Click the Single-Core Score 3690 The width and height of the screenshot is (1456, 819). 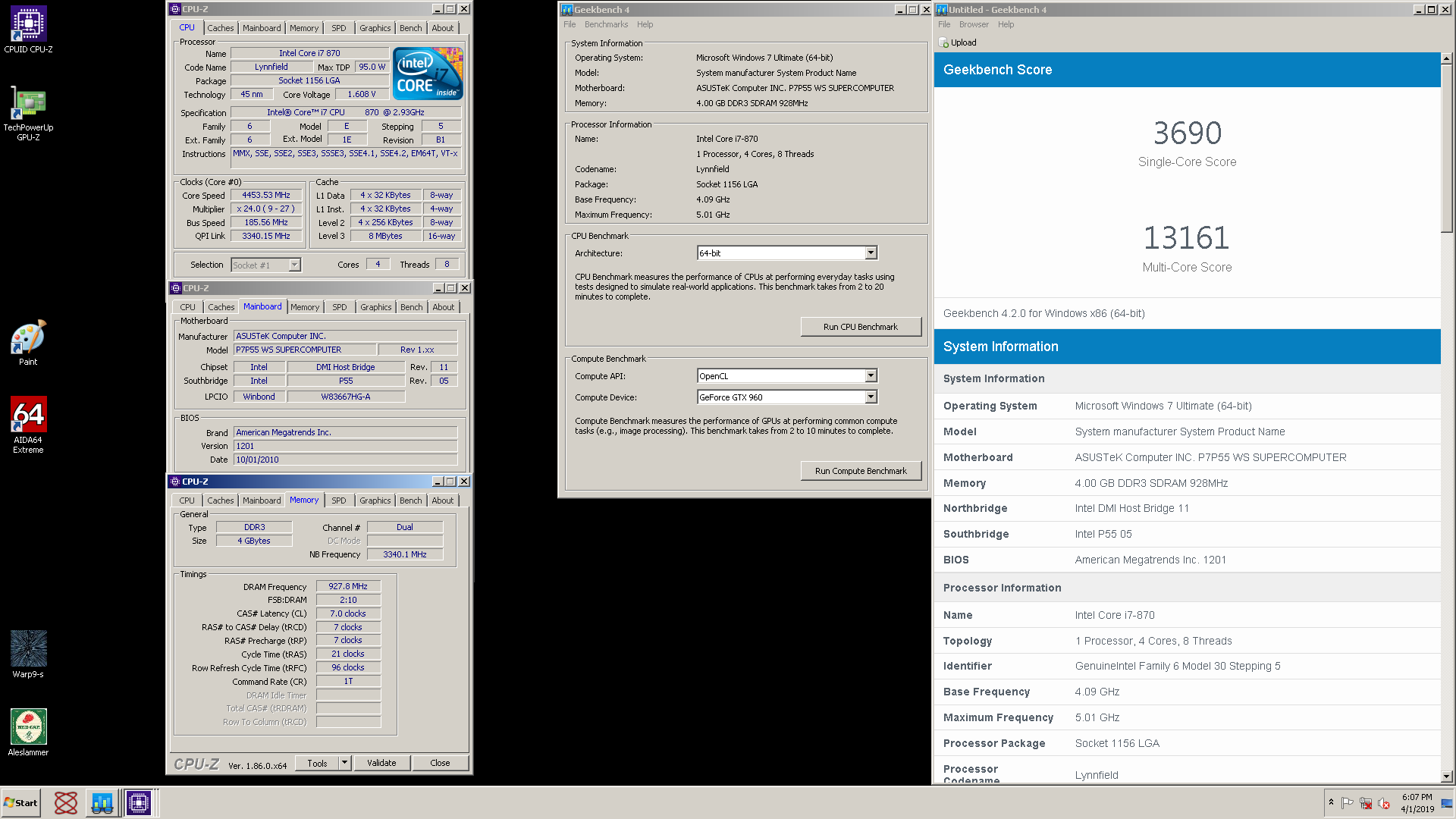tap(1187, 133)
